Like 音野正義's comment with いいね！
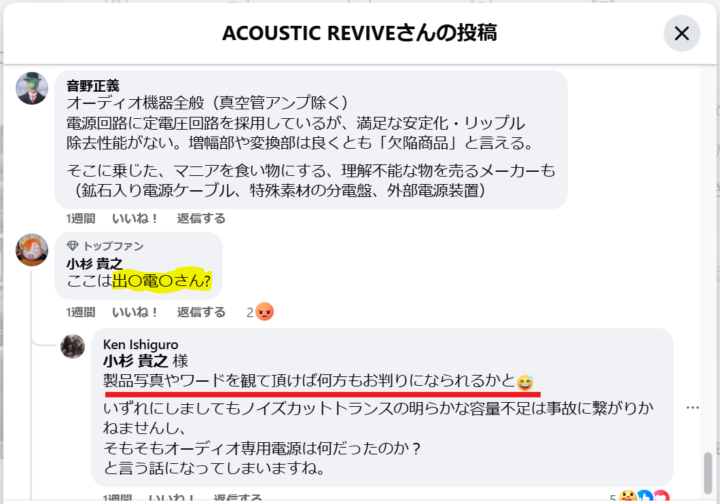 pyautogui.click(x=135, y=218)
